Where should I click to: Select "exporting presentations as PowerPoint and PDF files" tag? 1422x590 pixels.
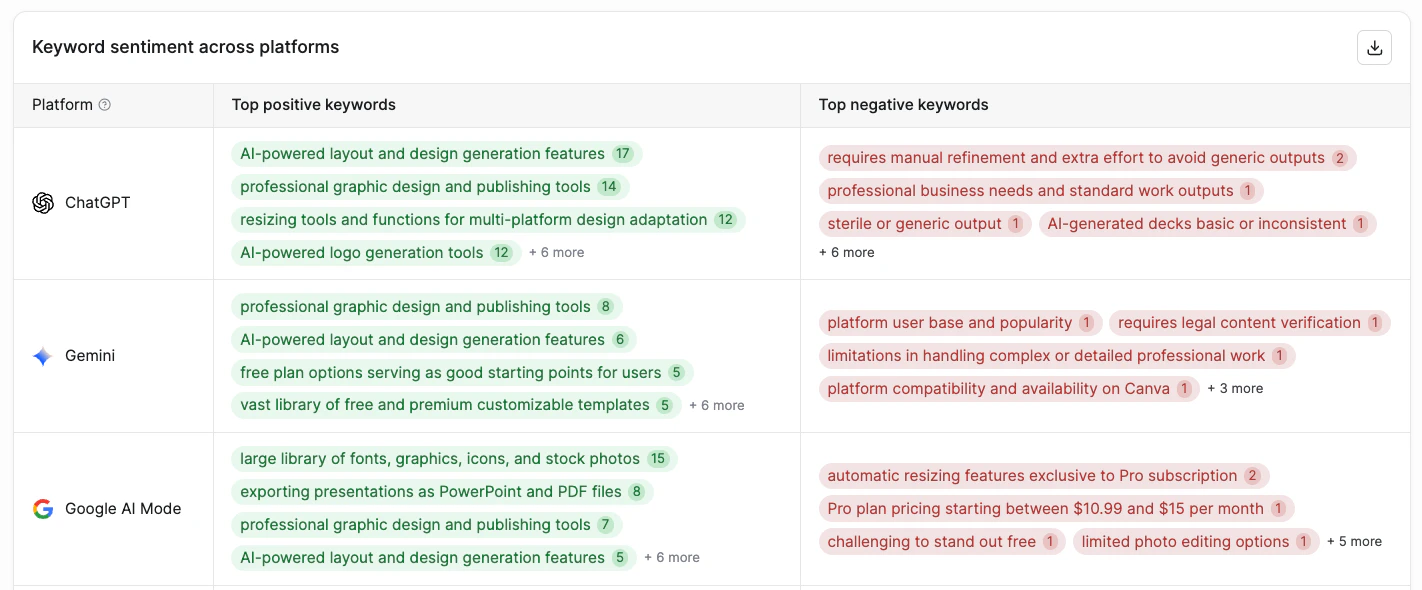tap(441, 492)
